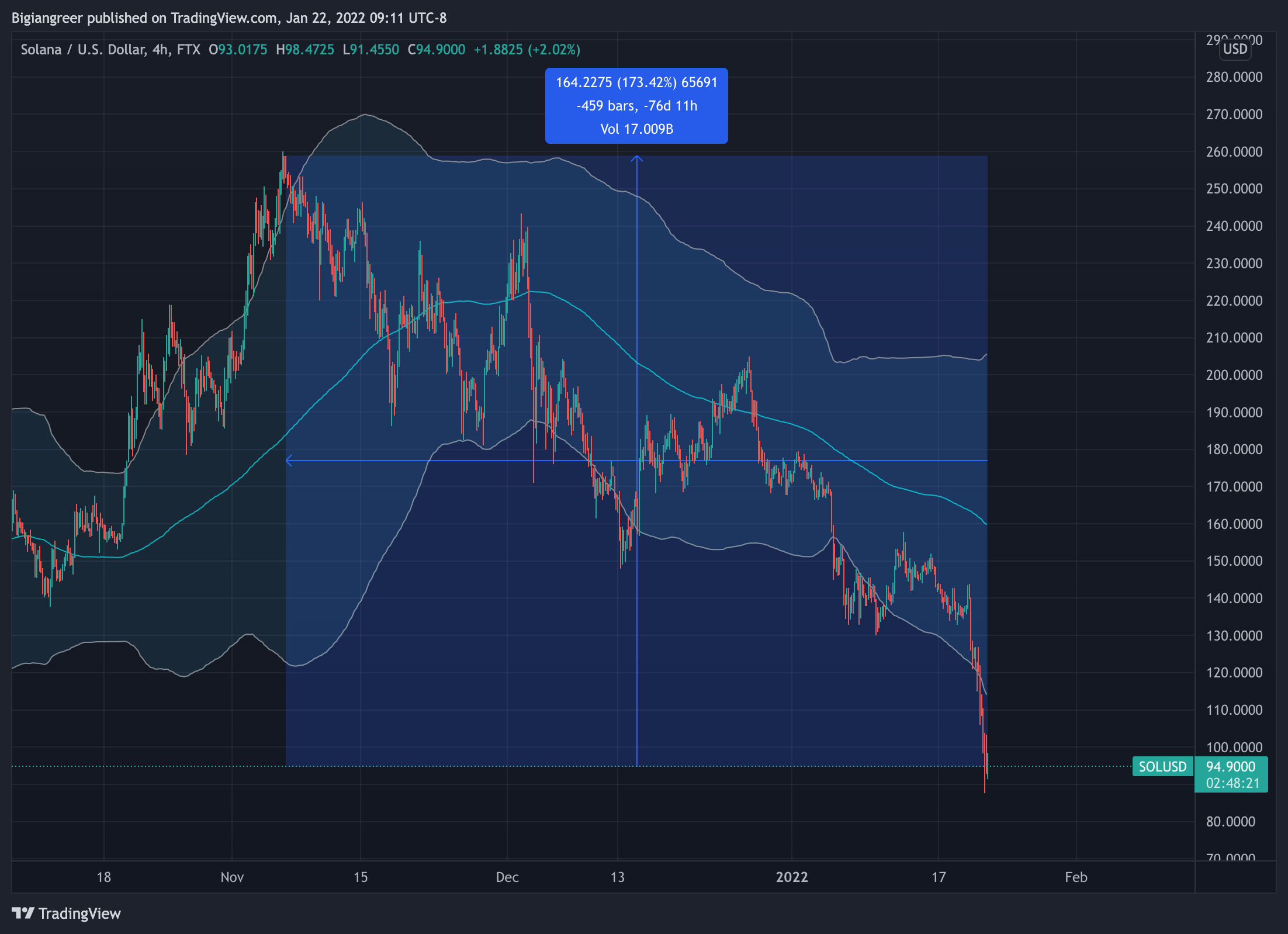Image resolution: width=1288 pixels, height=934 pixels.
Task: Click the upward arrowhead of measurement tool
Action: click(x=637, y=158)
